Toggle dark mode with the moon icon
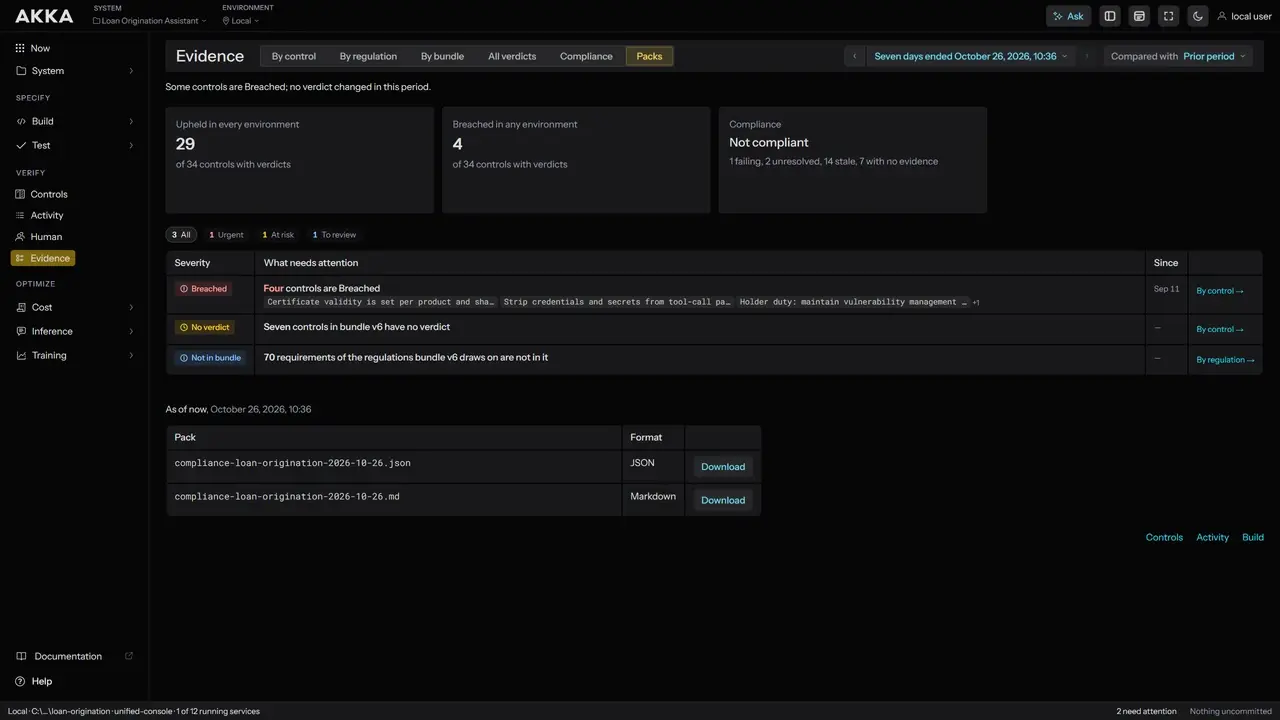The width and height of the screenshot is (1280, 720). pos(1198,16)
